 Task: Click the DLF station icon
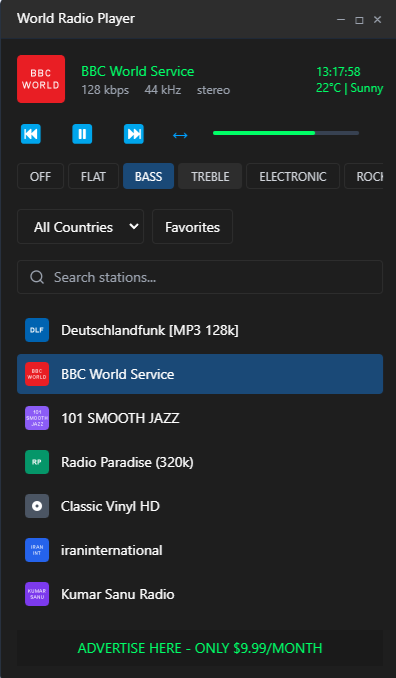point(37,330)
